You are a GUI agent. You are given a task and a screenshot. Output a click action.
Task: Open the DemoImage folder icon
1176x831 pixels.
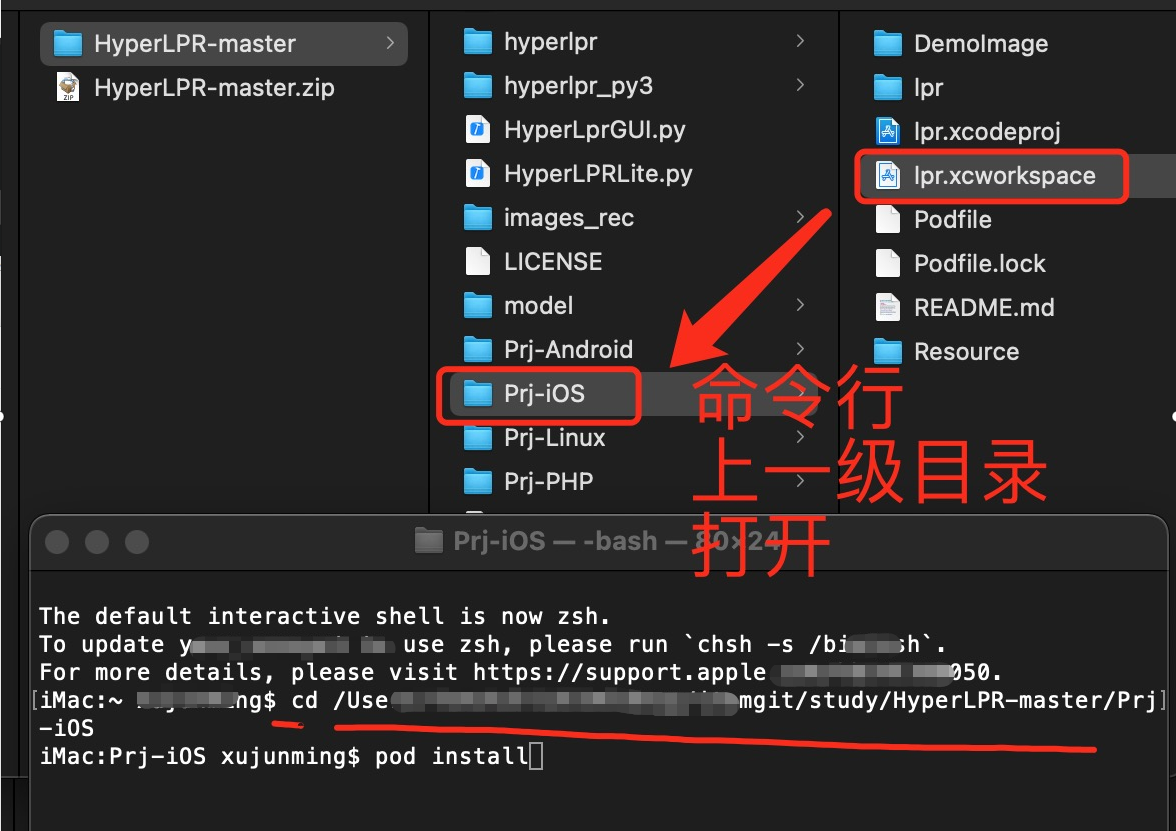(x=888, y=43)
